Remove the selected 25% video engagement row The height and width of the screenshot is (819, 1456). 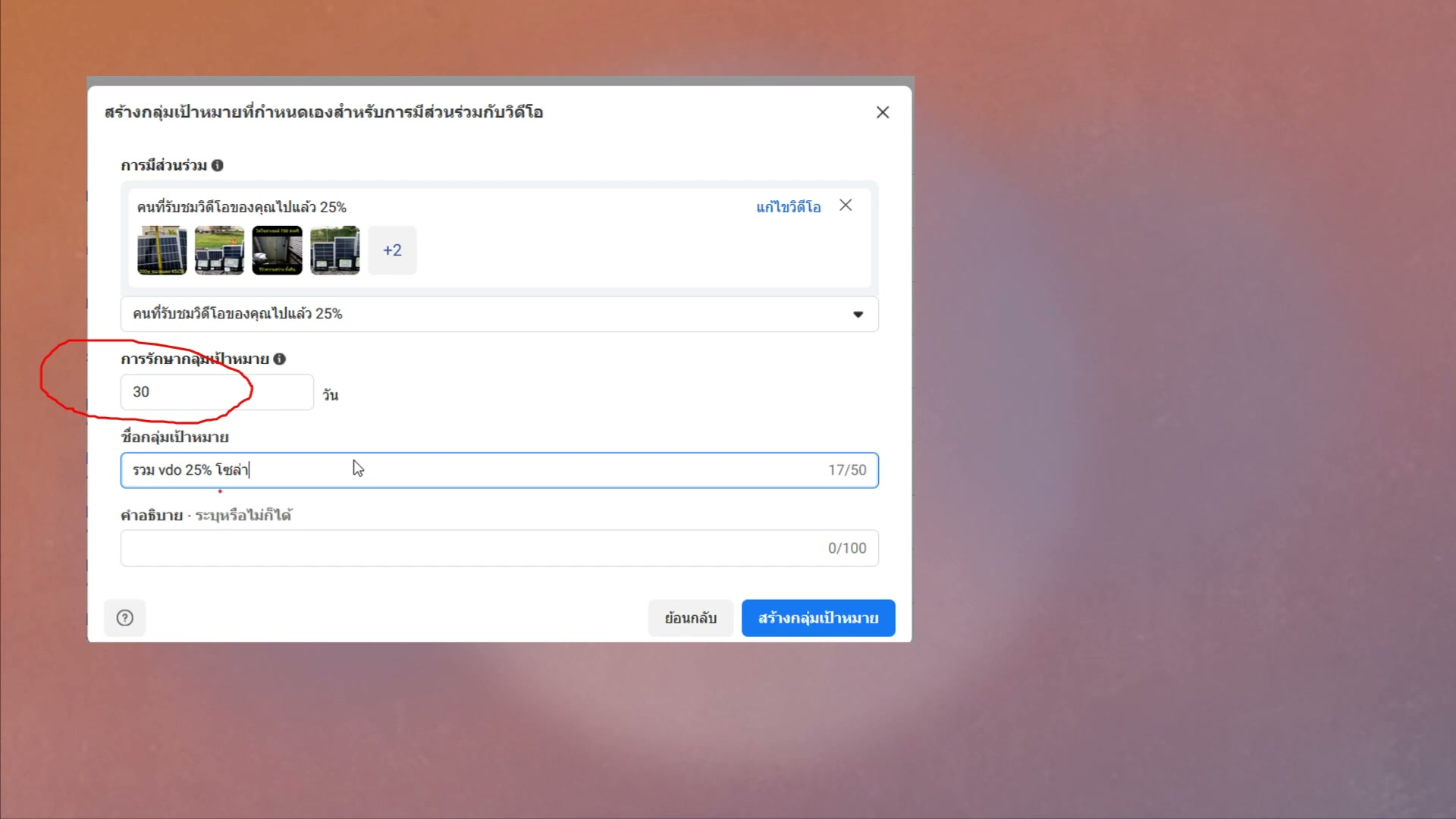[846, 206]
